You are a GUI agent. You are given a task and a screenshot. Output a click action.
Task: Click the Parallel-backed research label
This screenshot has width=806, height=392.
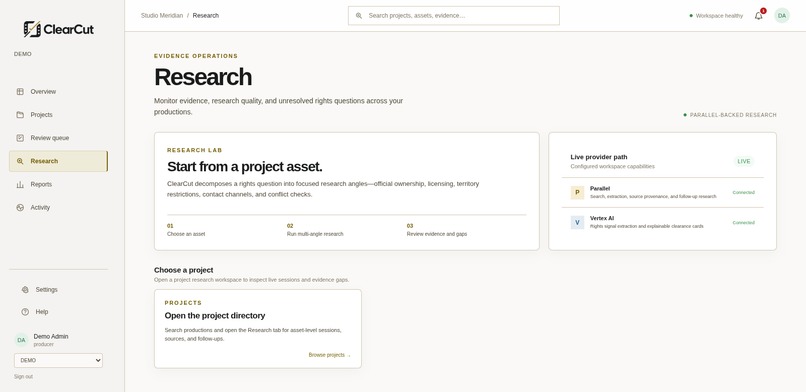pos(730,115)
